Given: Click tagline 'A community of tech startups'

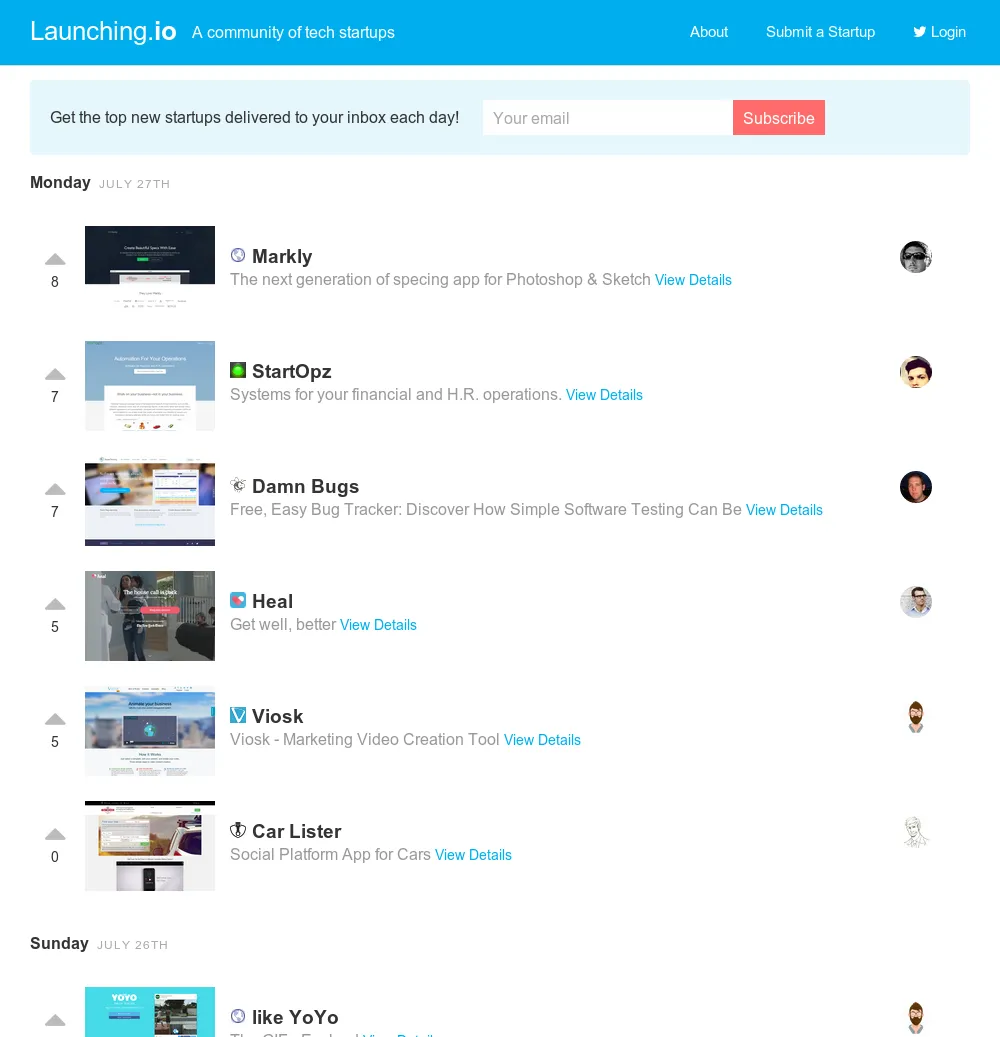Looking at the screenshot, I should point(293,32).
